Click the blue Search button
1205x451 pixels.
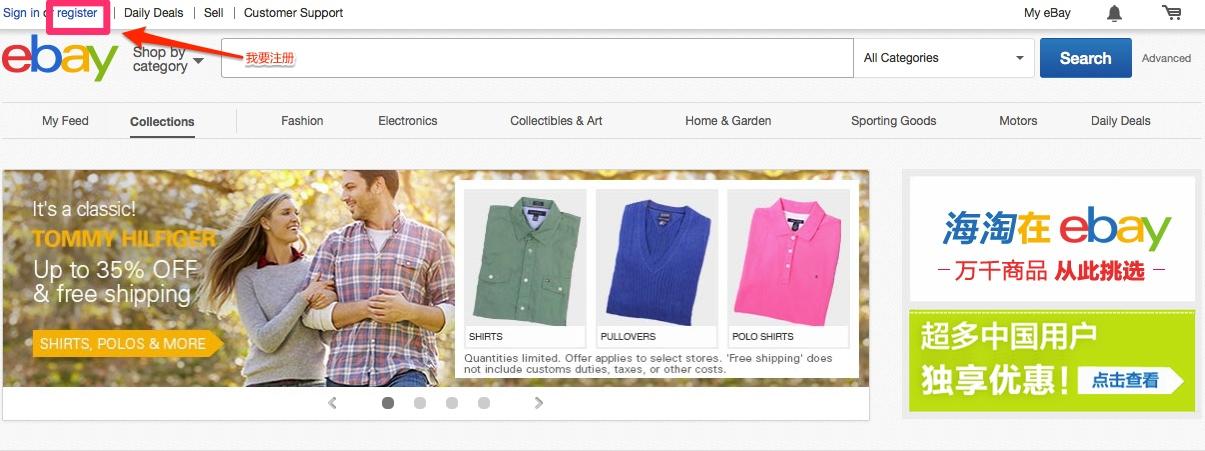[1086, 58]
